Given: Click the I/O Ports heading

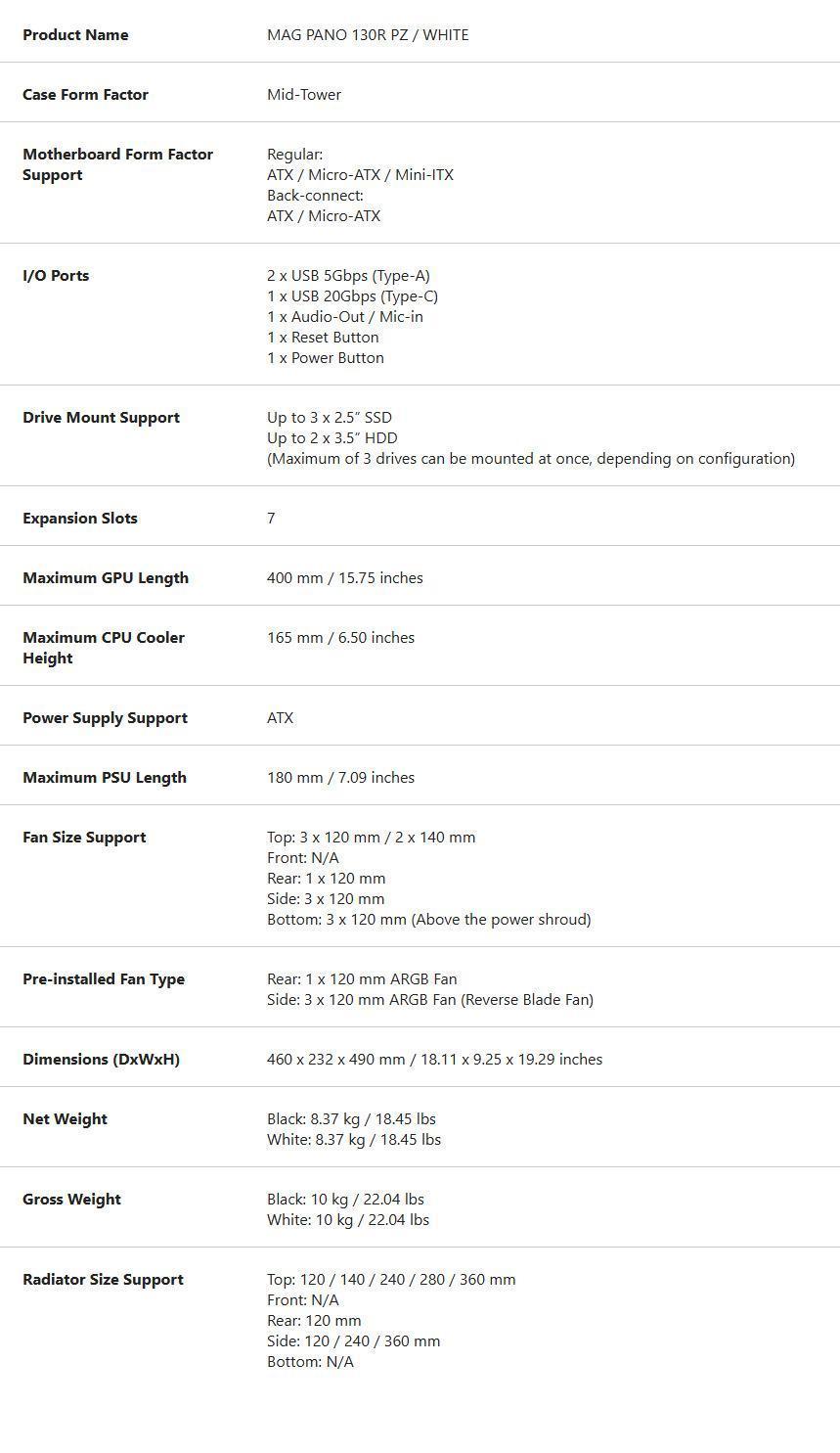Looking at the screenshot, I should coord(56,276).
